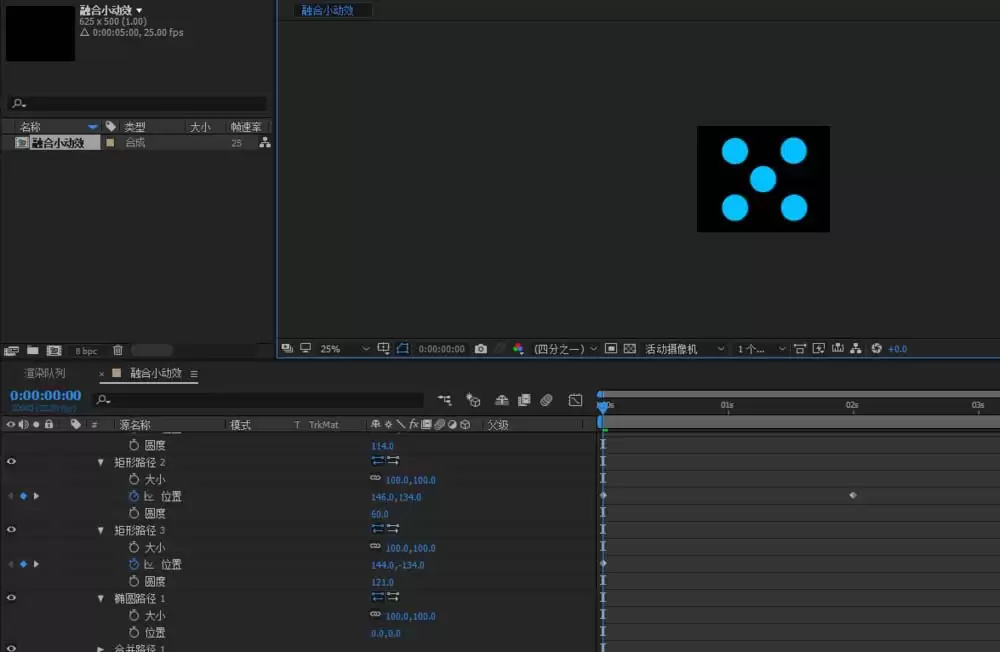Collapse the 椭圆路径 1 group
The width and height of the screenshot is (1000, 652).
pos(101,598)
